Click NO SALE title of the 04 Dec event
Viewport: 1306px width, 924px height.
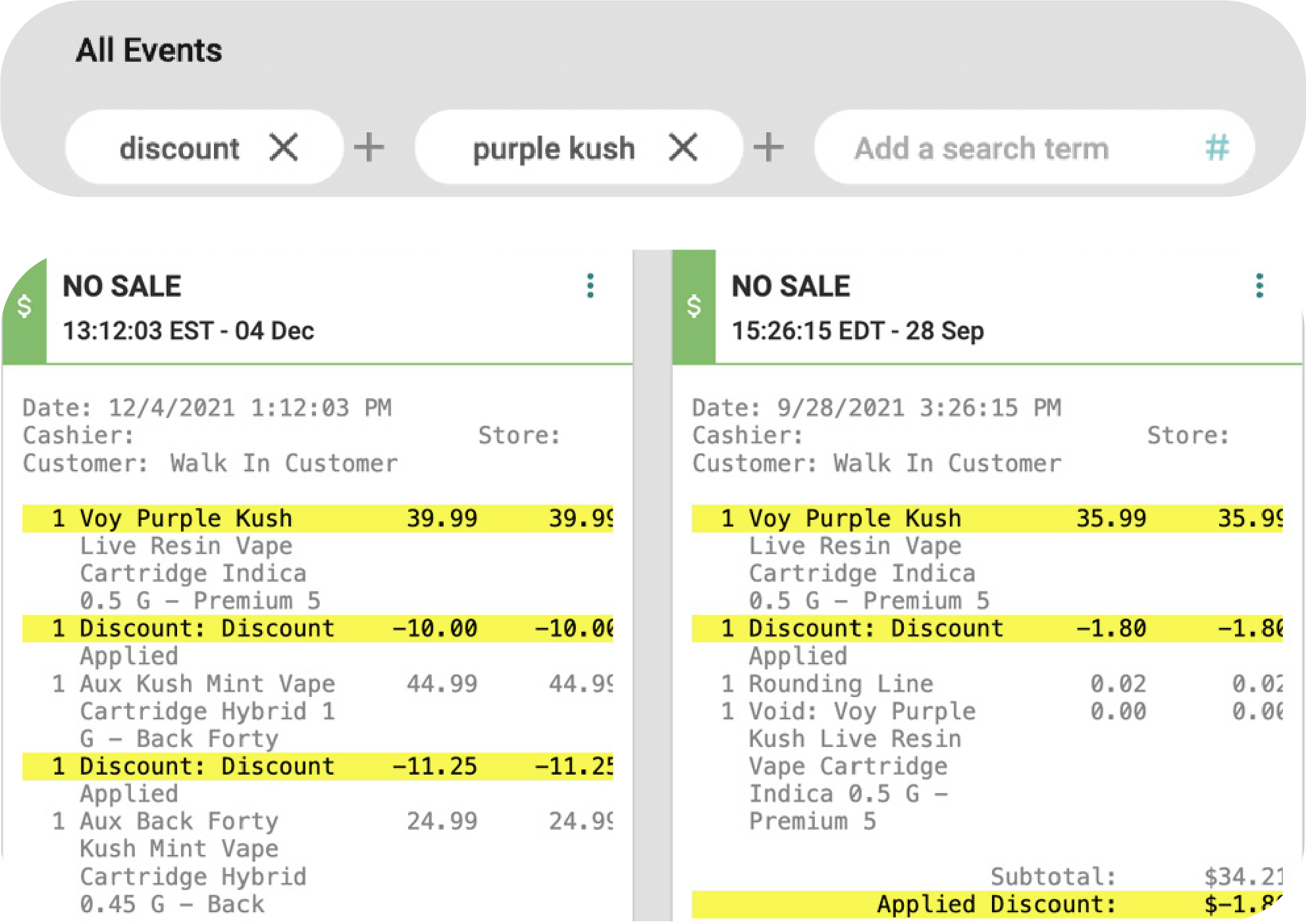122,286
